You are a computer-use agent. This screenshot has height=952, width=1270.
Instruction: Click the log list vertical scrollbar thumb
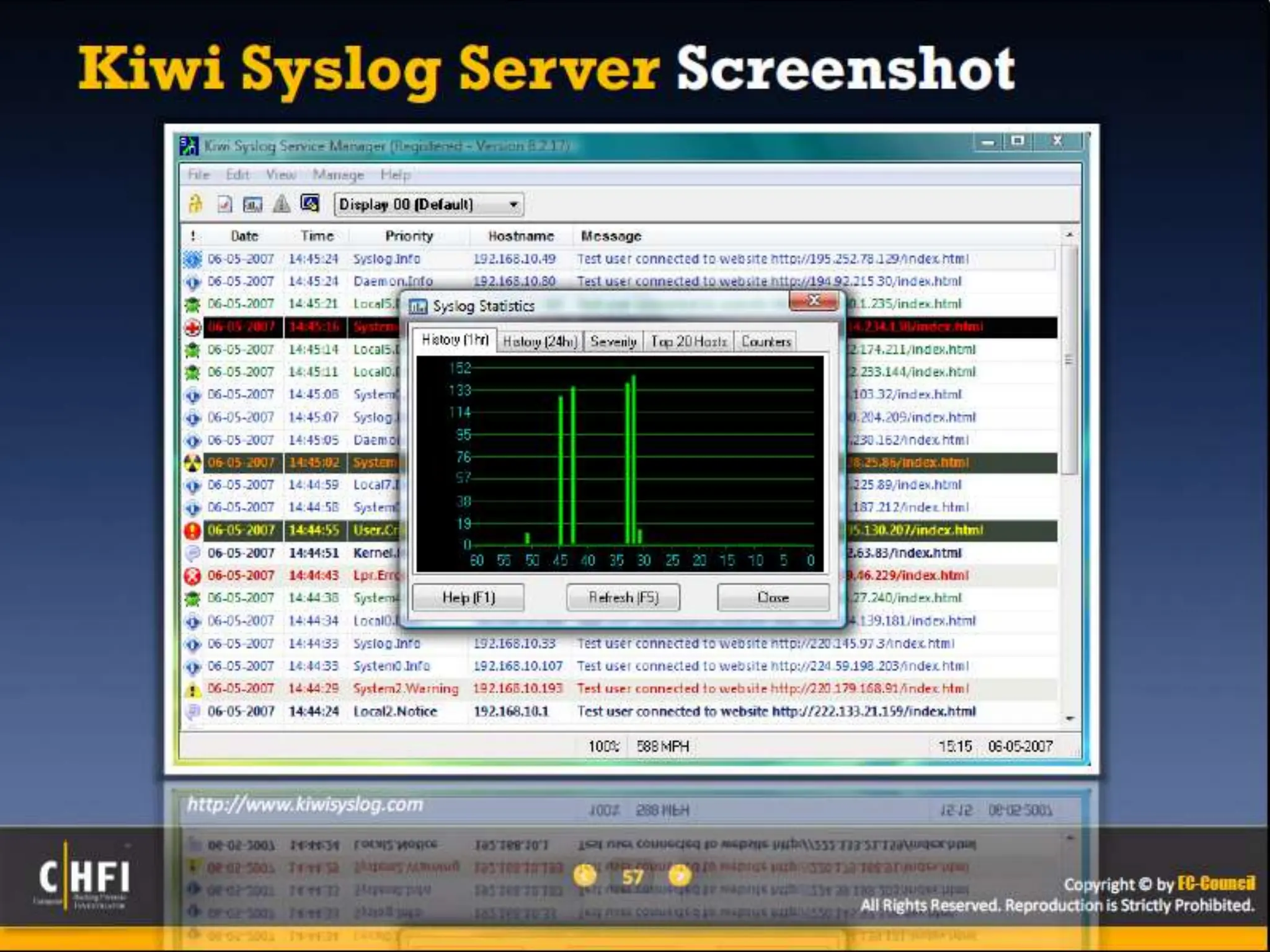point(1068,360)
